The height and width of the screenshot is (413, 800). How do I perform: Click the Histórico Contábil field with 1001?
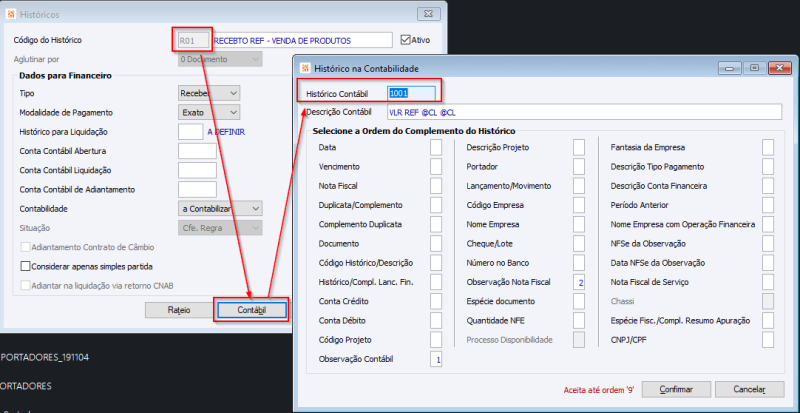pos(411,93)
